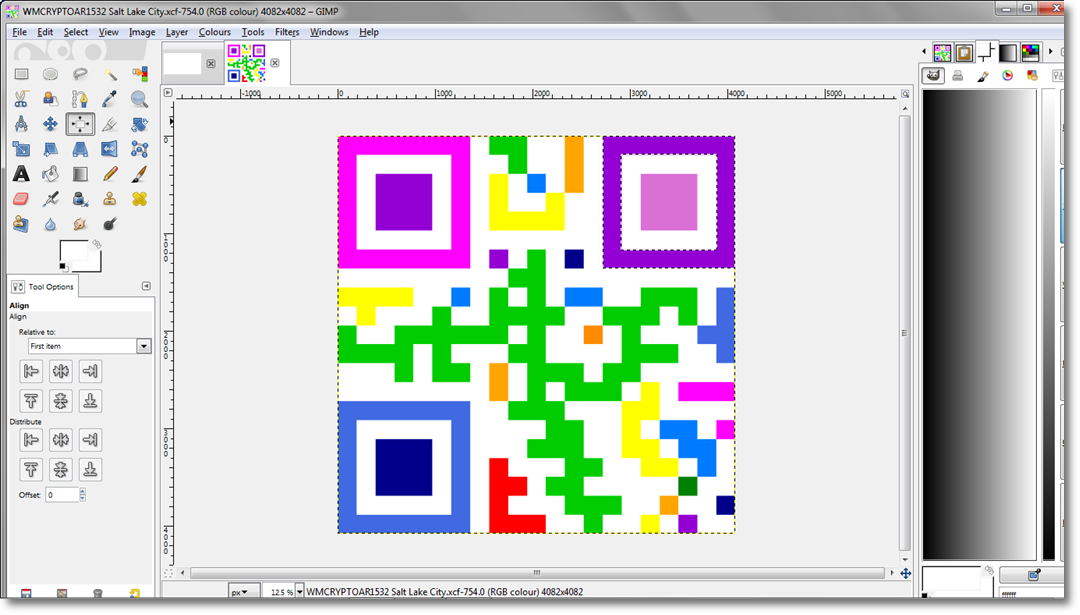Select the Smudge tool

tap(80, 224)
